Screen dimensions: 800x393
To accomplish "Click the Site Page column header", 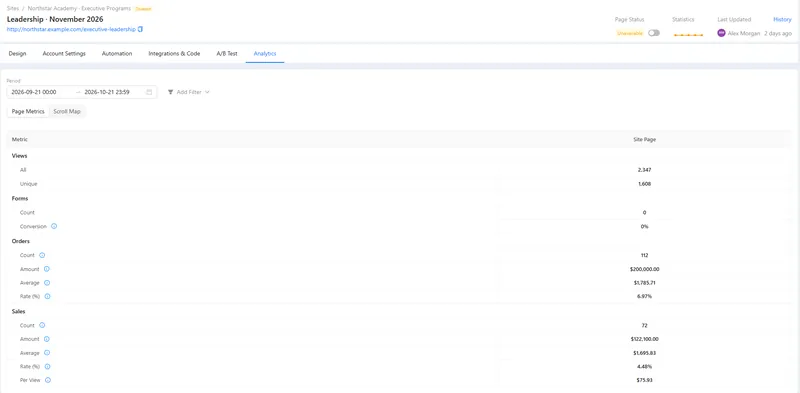I will click(644, 139).
